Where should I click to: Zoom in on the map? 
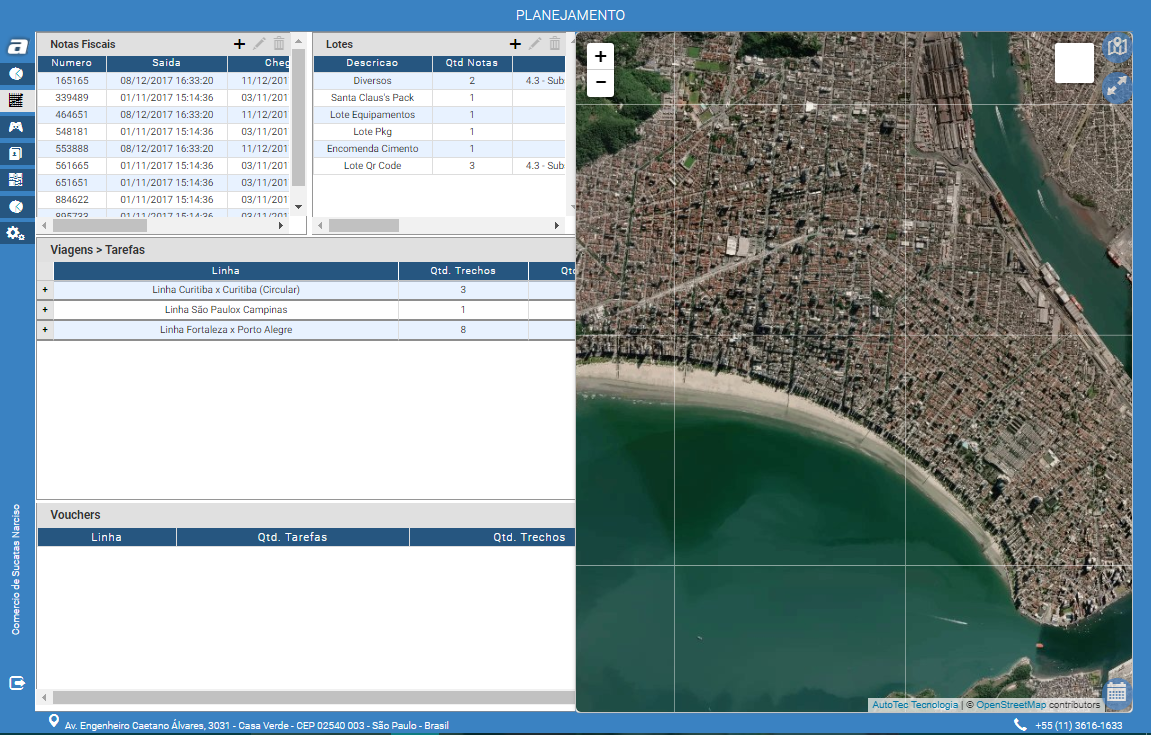pyautogui.click(x=600, y=57)
